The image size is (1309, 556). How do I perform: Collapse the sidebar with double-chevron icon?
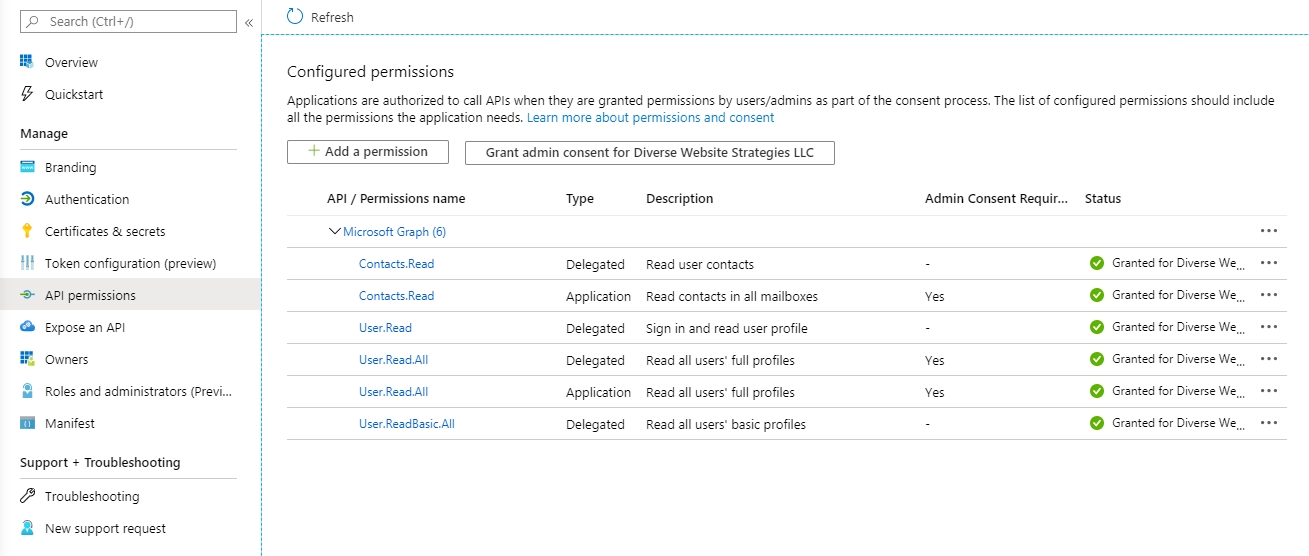coord(249,22)
